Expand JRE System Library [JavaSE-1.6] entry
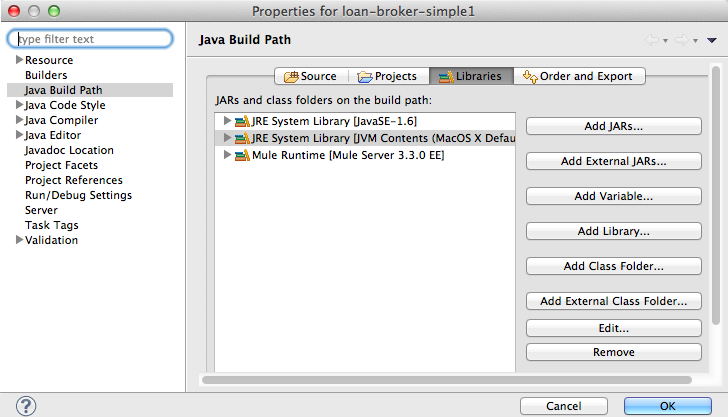The image size is (728, 417). click(227, 121)
